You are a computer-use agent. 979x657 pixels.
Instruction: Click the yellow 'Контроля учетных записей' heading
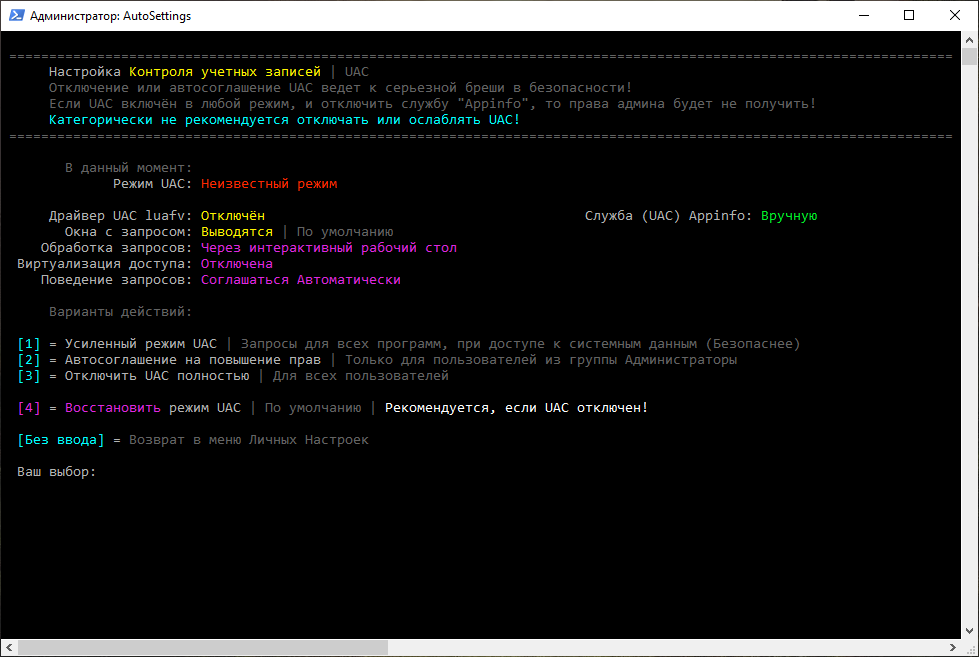(225, 72)
